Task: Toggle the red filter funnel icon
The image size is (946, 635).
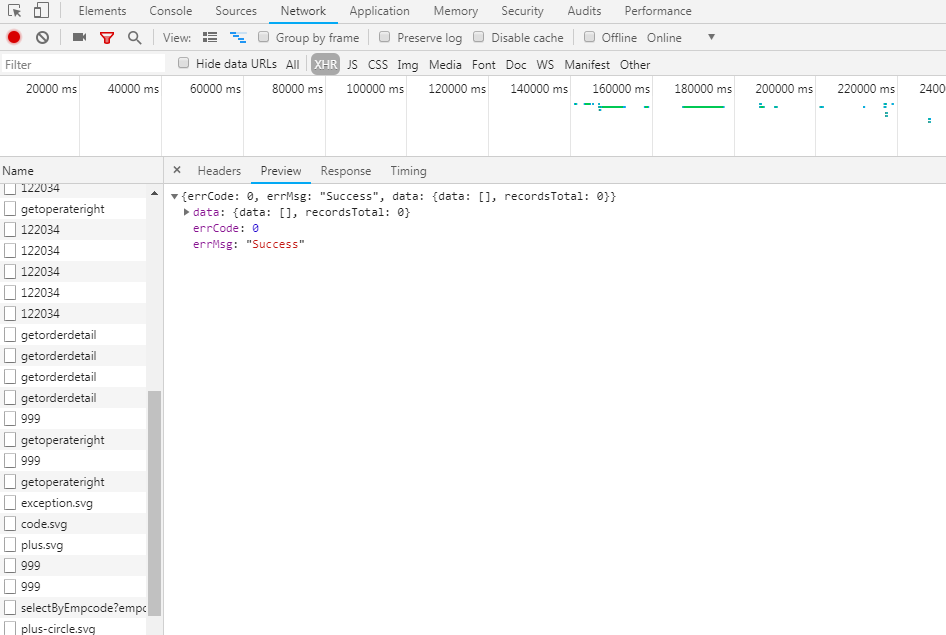Action: (x=107, y=38)
